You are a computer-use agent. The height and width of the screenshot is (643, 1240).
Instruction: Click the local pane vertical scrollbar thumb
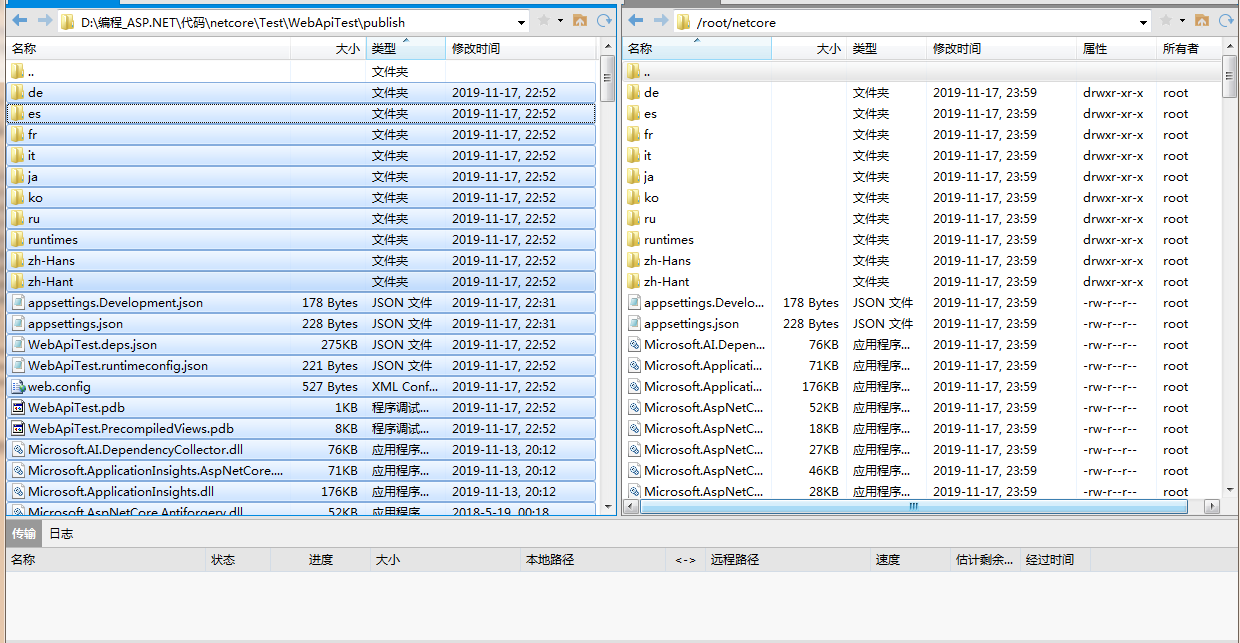[608, 78]
